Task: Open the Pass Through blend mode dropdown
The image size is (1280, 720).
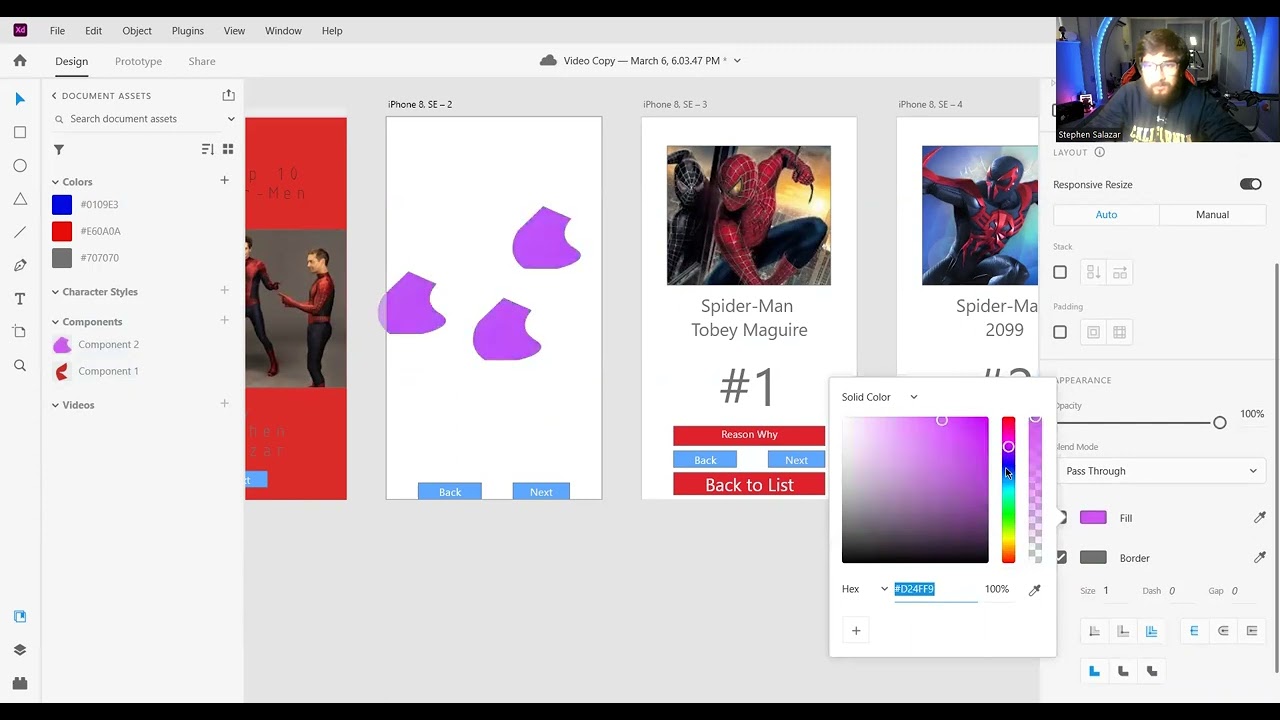Action: pyautogui.click(x=1160, y=471)
